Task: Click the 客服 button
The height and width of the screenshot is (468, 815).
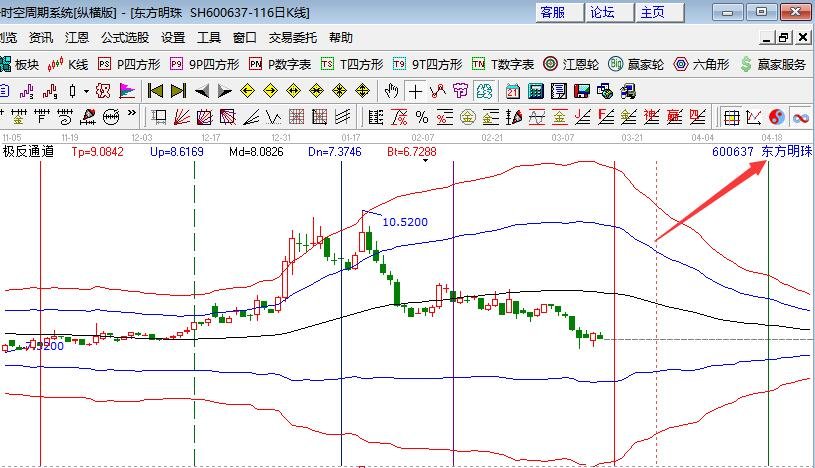Action: (x=560, y=12)
